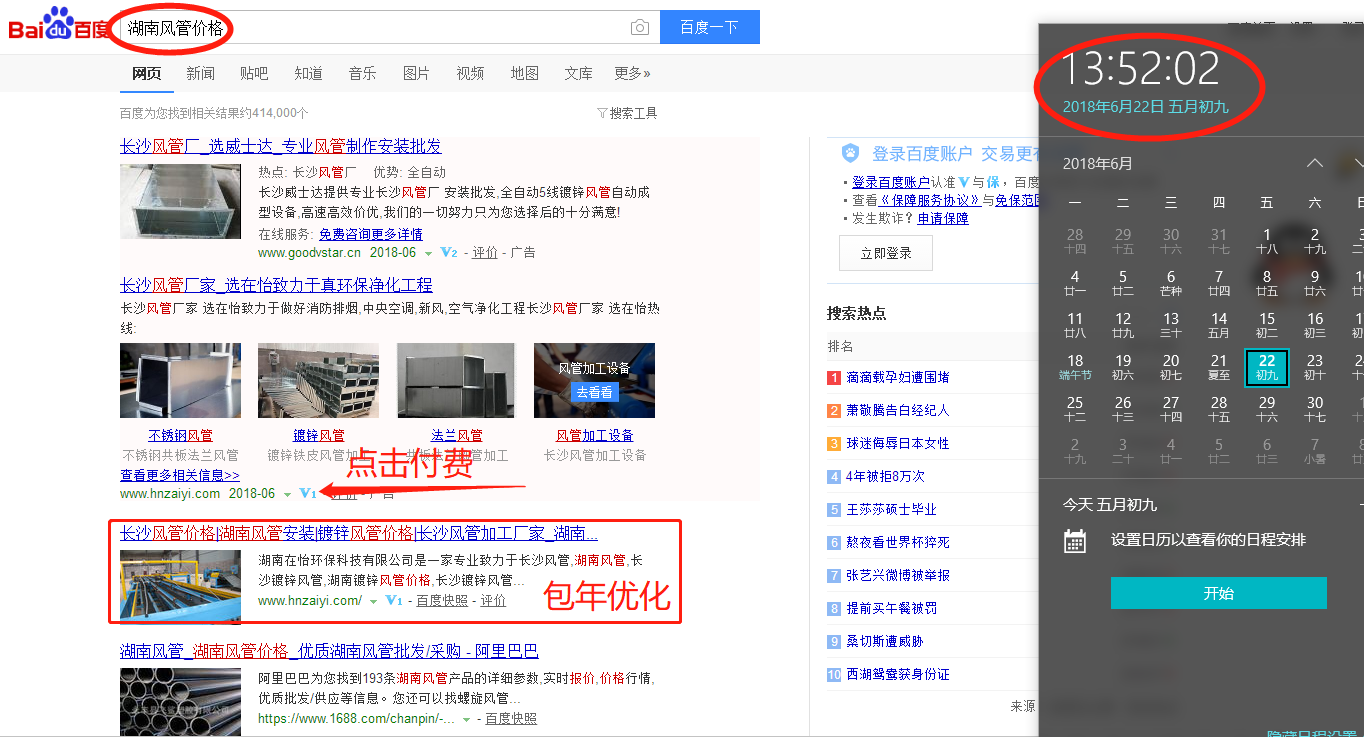Screen dimensions: 1364x737
Task: Open hot search 熬夜看世界杯猝死
Action: [898, 543]
